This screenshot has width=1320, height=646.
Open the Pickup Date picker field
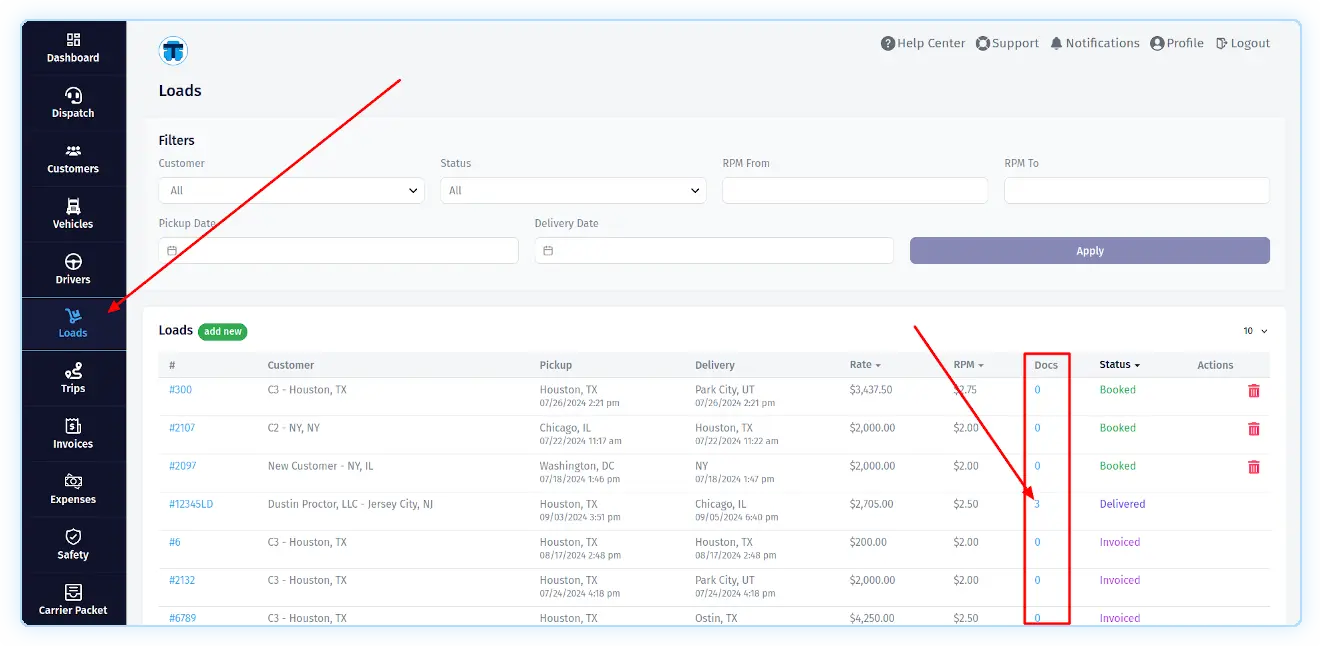[338, 251]
